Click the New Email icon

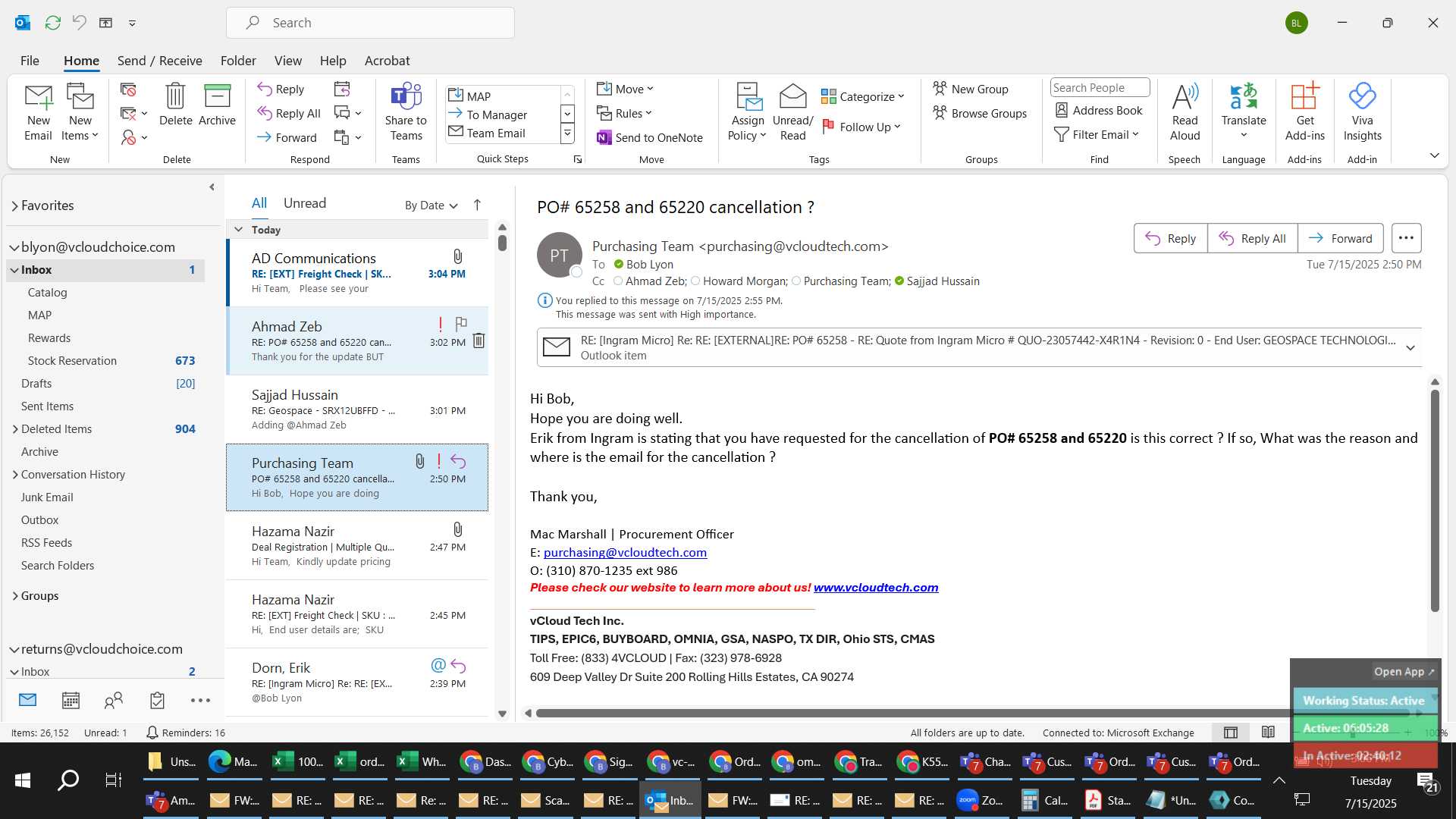coord(38,112)
